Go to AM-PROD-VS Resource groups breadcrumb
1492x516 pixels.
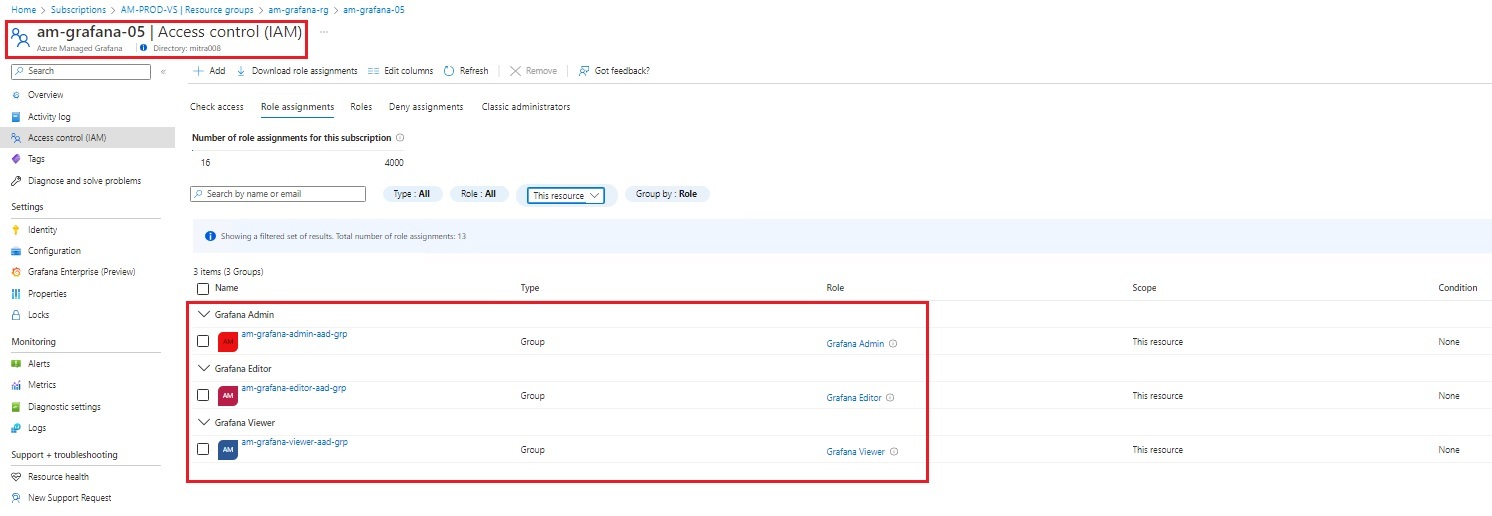pos(187,9)
